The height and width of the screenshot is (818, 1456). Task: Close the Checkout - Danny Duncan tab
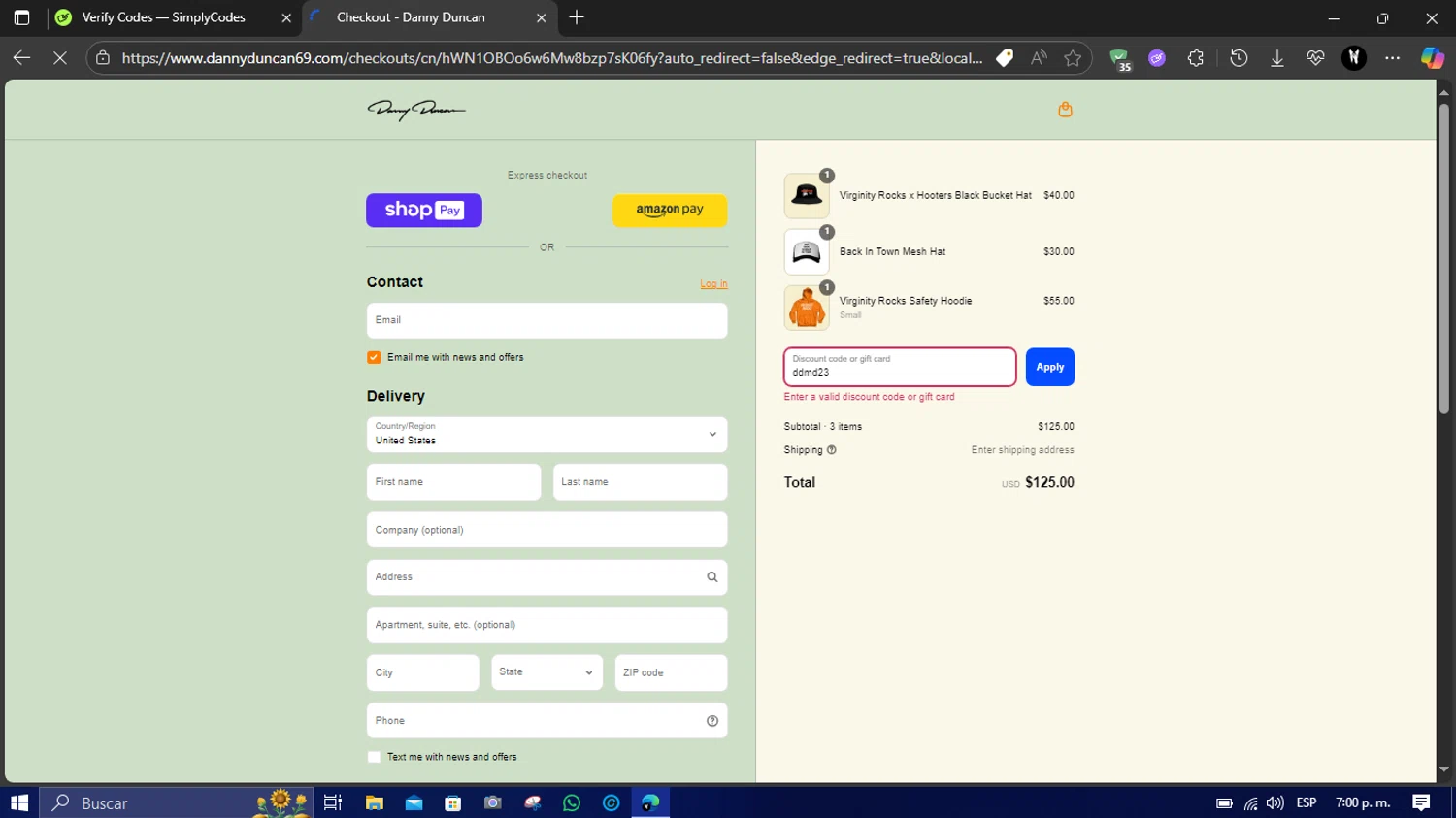point(542,17)
